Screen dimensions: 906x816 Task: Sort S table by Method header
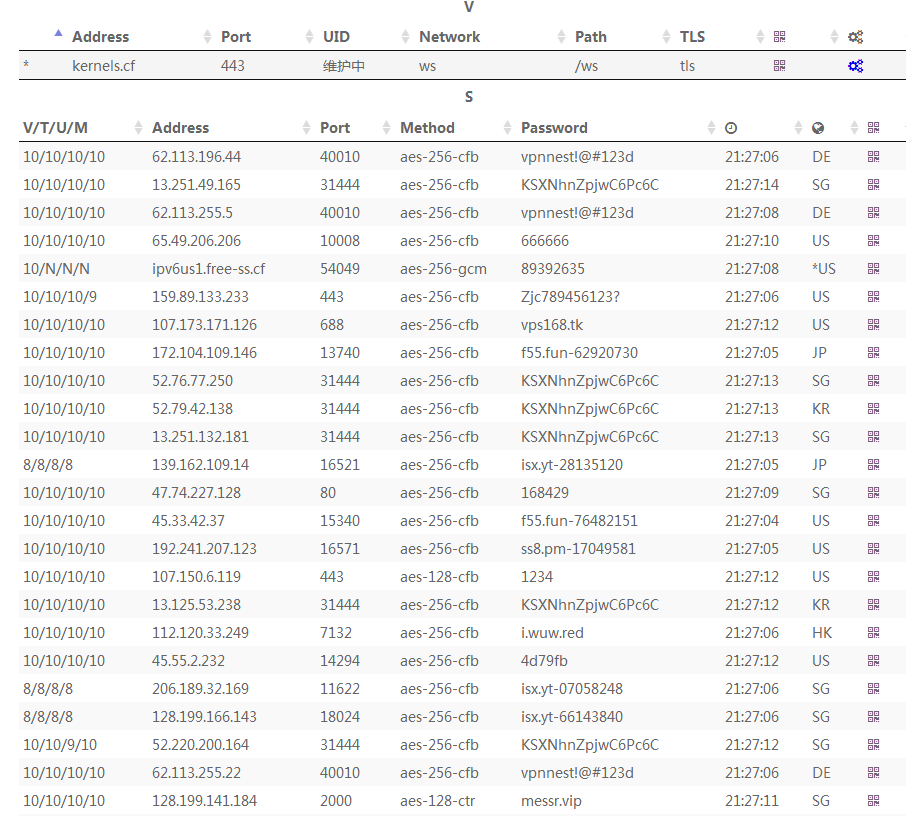(427, 128)
